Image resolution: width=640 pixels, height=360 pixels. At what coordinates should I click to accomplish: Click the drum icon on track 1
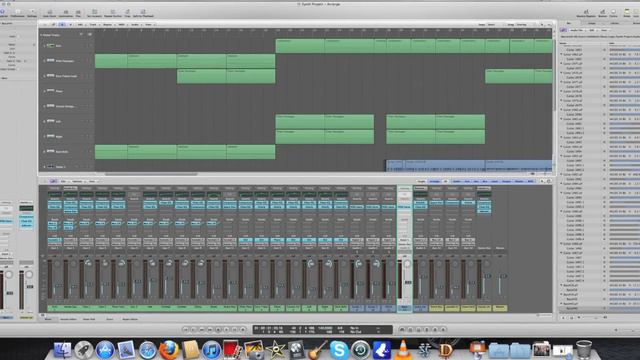tap(51, 46)
